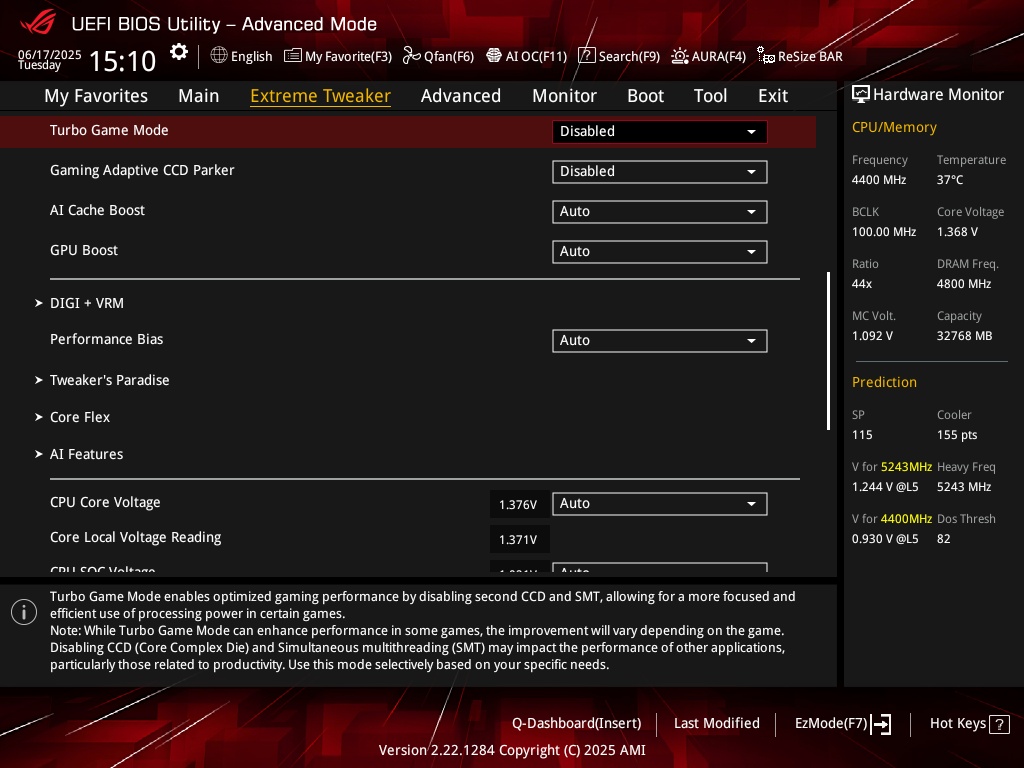Open the AI Cache Boost dropdown
The width and height of the screenshot is (1024, 768).
tap(660, 212)
